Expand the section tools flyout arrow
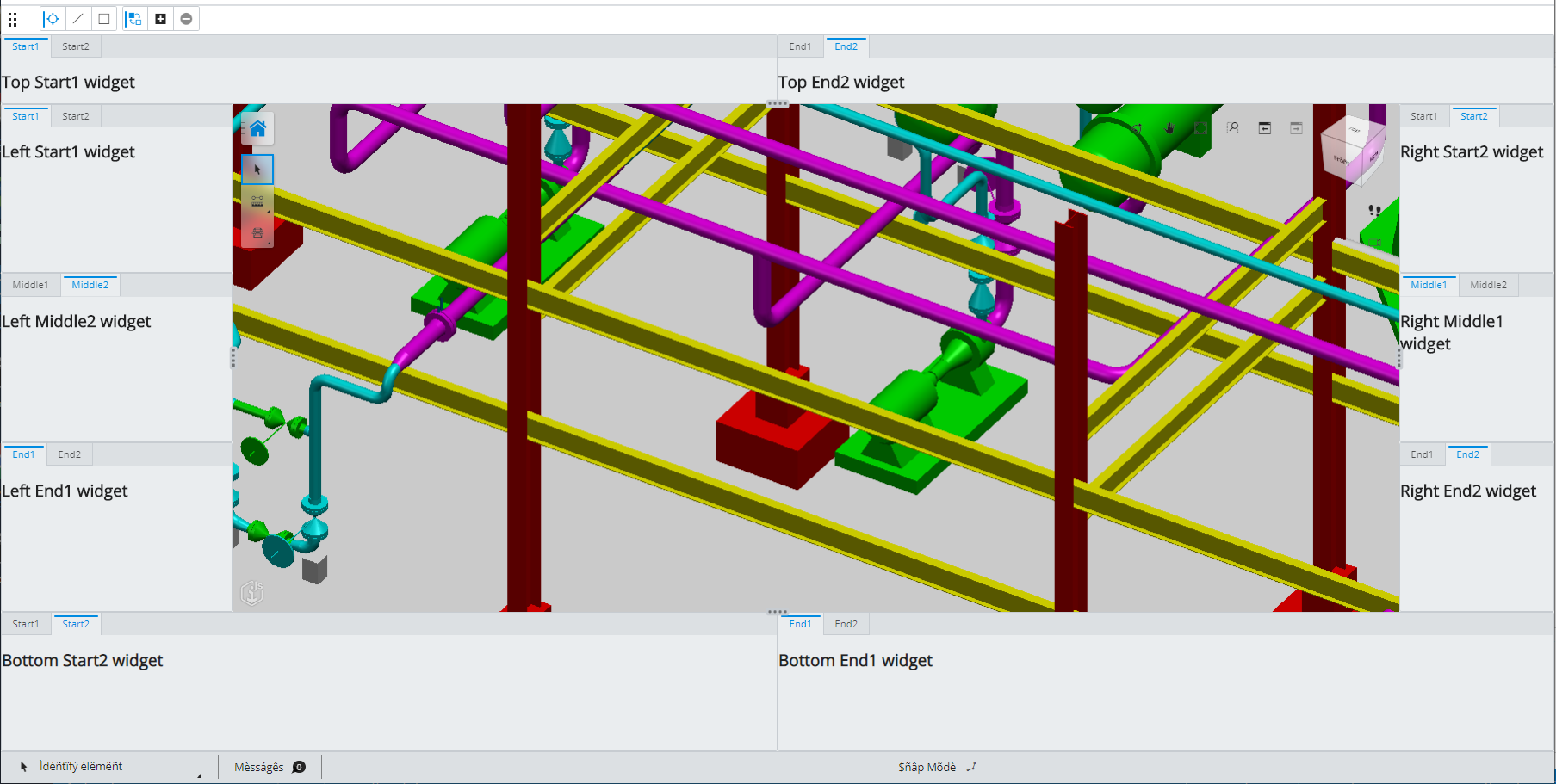The image size is (1556, 784). (269, 244)
